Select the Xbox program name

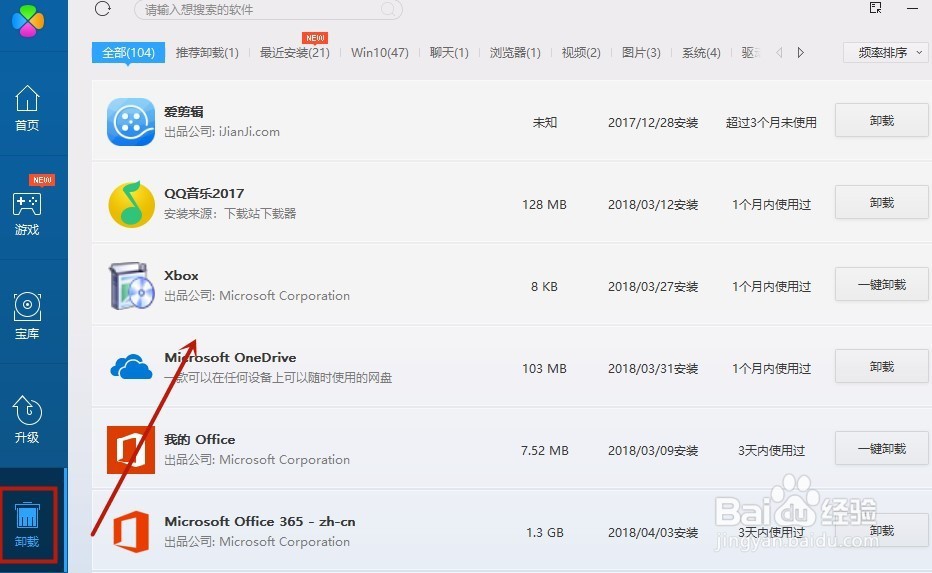pos(181,276)
